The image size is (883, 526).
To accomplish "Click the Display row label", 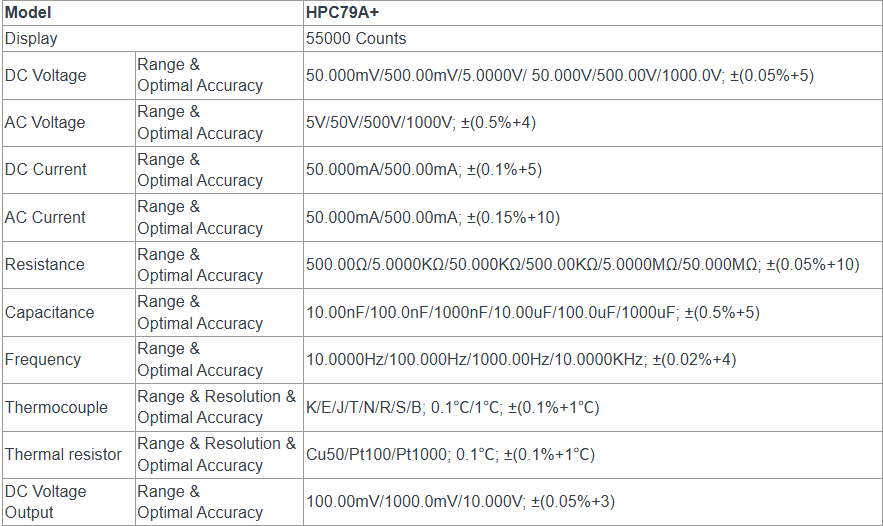I will [x=31, y=38].
